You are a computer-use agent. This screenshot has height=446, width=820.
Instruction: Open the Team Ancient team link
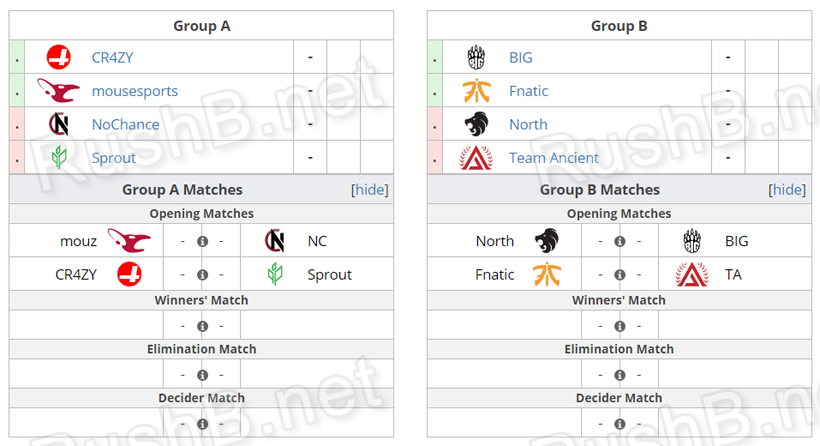[x=553, y=157]
